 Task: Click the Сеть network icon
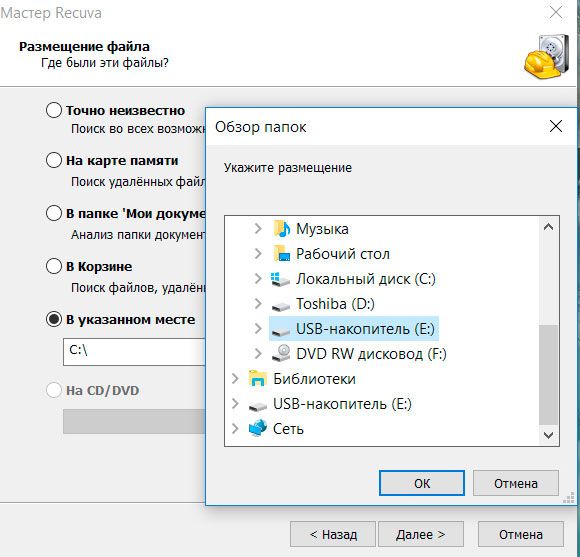click(x=257, y=428)
